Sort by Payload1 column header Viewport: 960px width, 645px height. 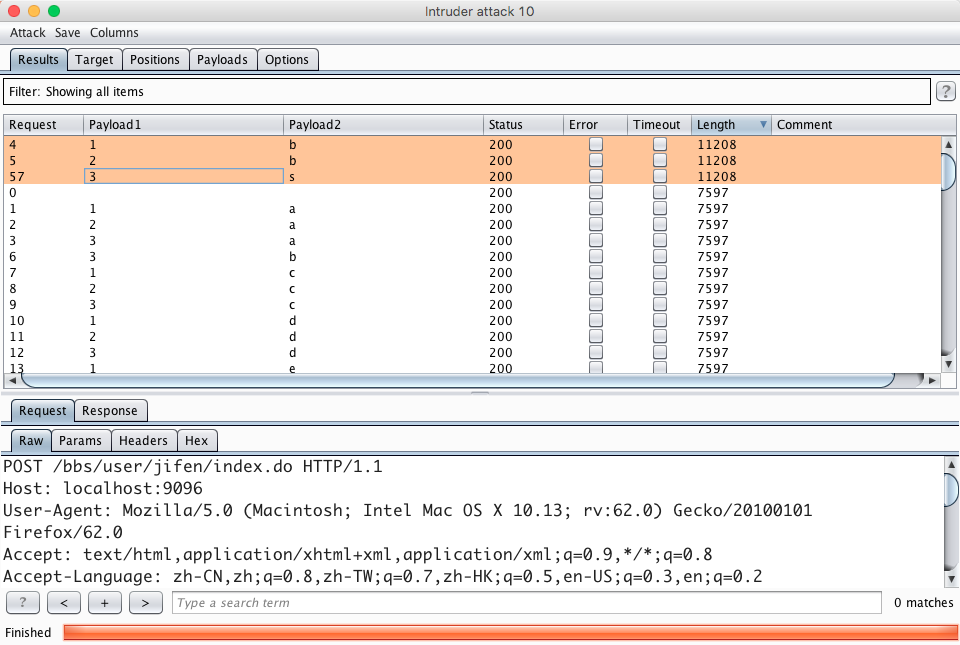[x=184, y=125]
